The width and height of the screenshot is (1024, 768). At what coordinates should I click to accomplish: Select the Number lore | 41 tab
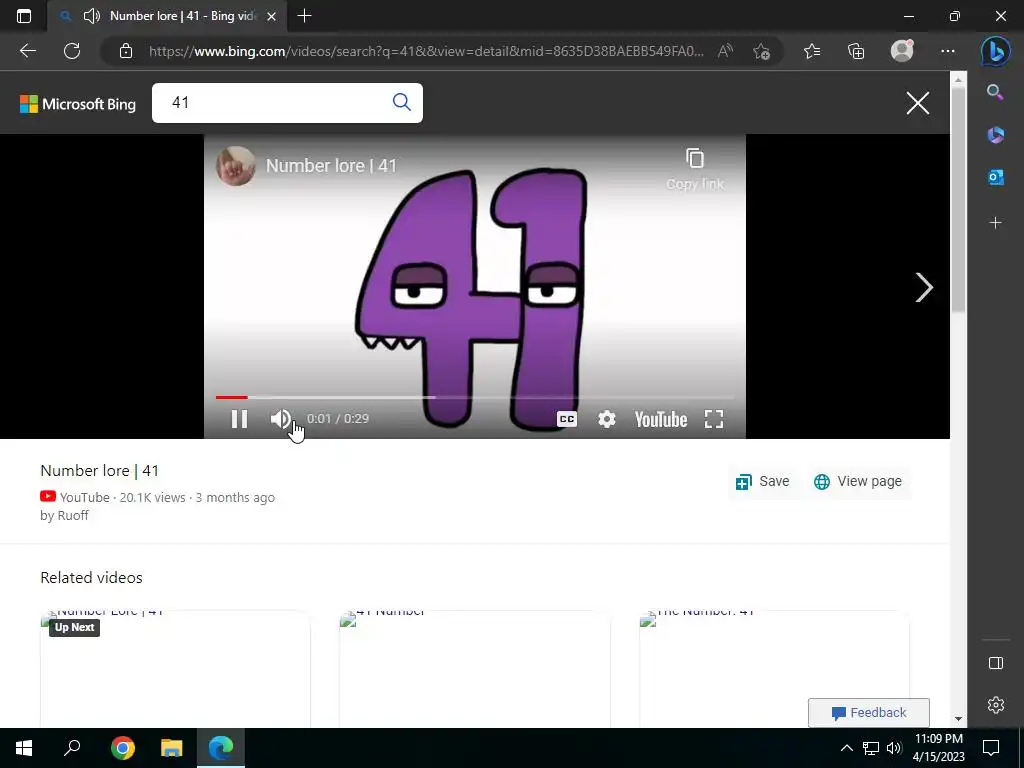tap(168, 16)
